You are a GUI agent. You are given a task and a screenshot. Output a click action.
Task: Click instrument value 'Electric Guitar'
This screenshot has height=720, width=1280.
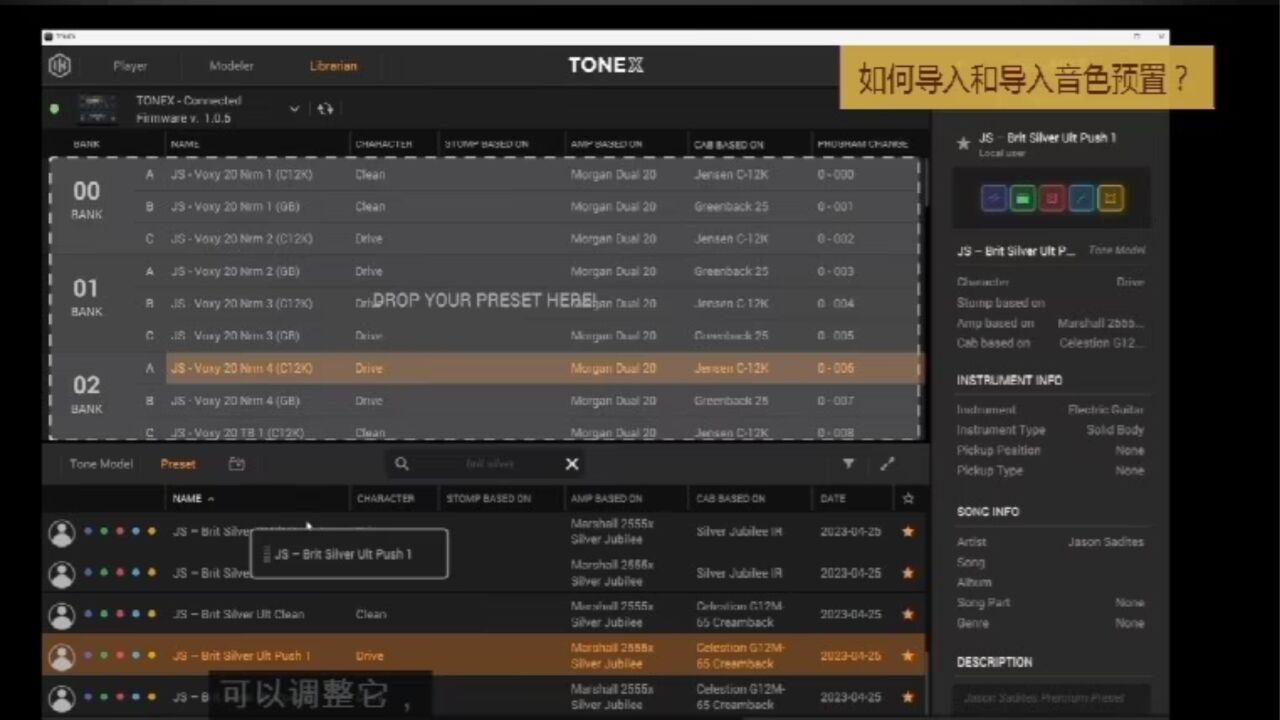point(1106,409)
